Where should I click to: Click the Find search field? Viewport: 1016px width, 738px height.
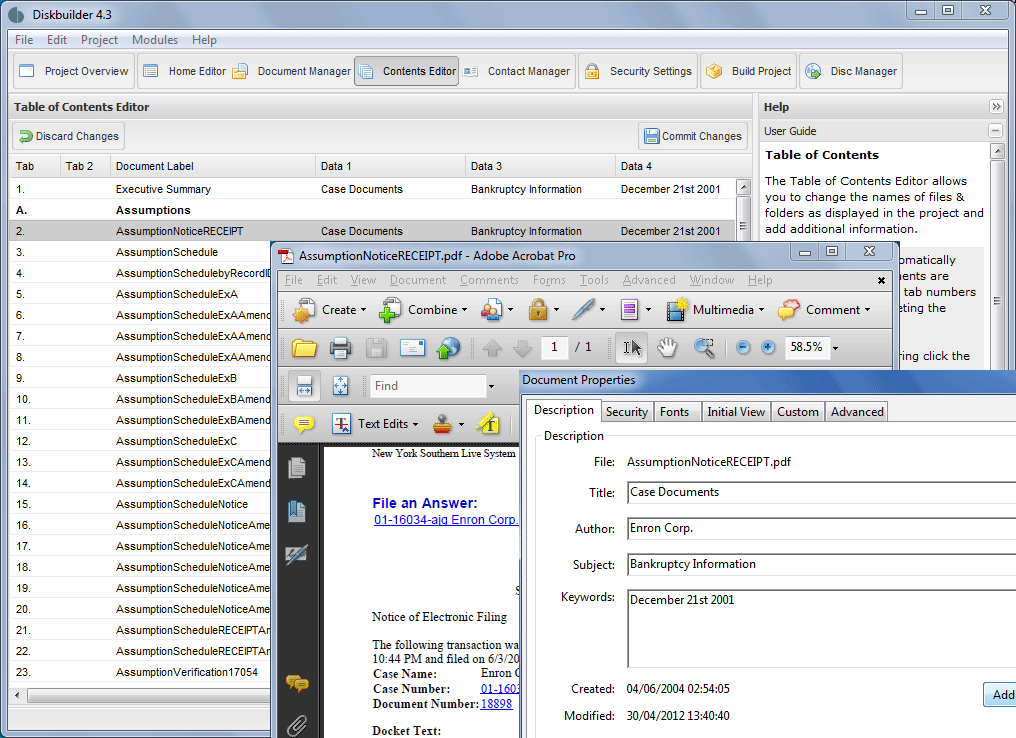coord(428,386)
